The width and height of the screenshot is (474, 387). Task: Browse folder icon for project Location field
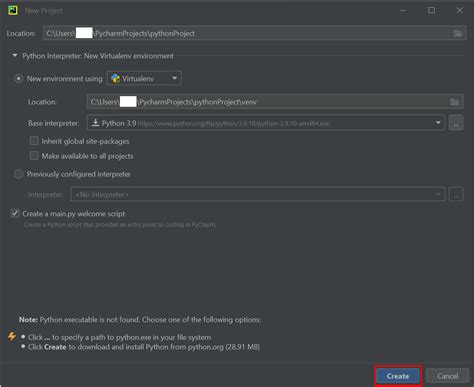pos(458,33)
